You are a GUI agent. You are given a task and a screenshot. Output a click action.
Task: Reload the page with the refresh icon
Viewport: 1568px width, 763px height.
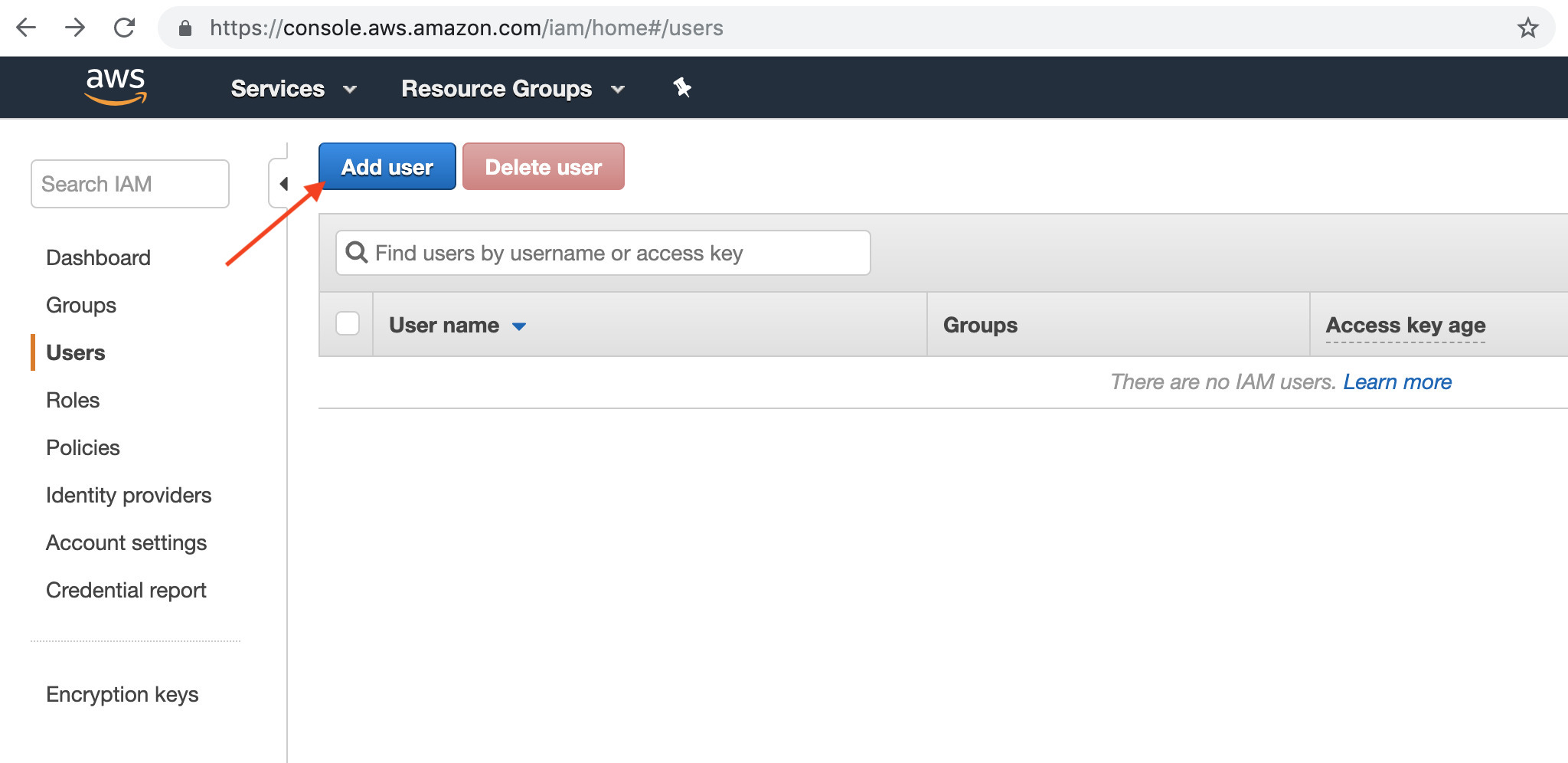point(124,28)
